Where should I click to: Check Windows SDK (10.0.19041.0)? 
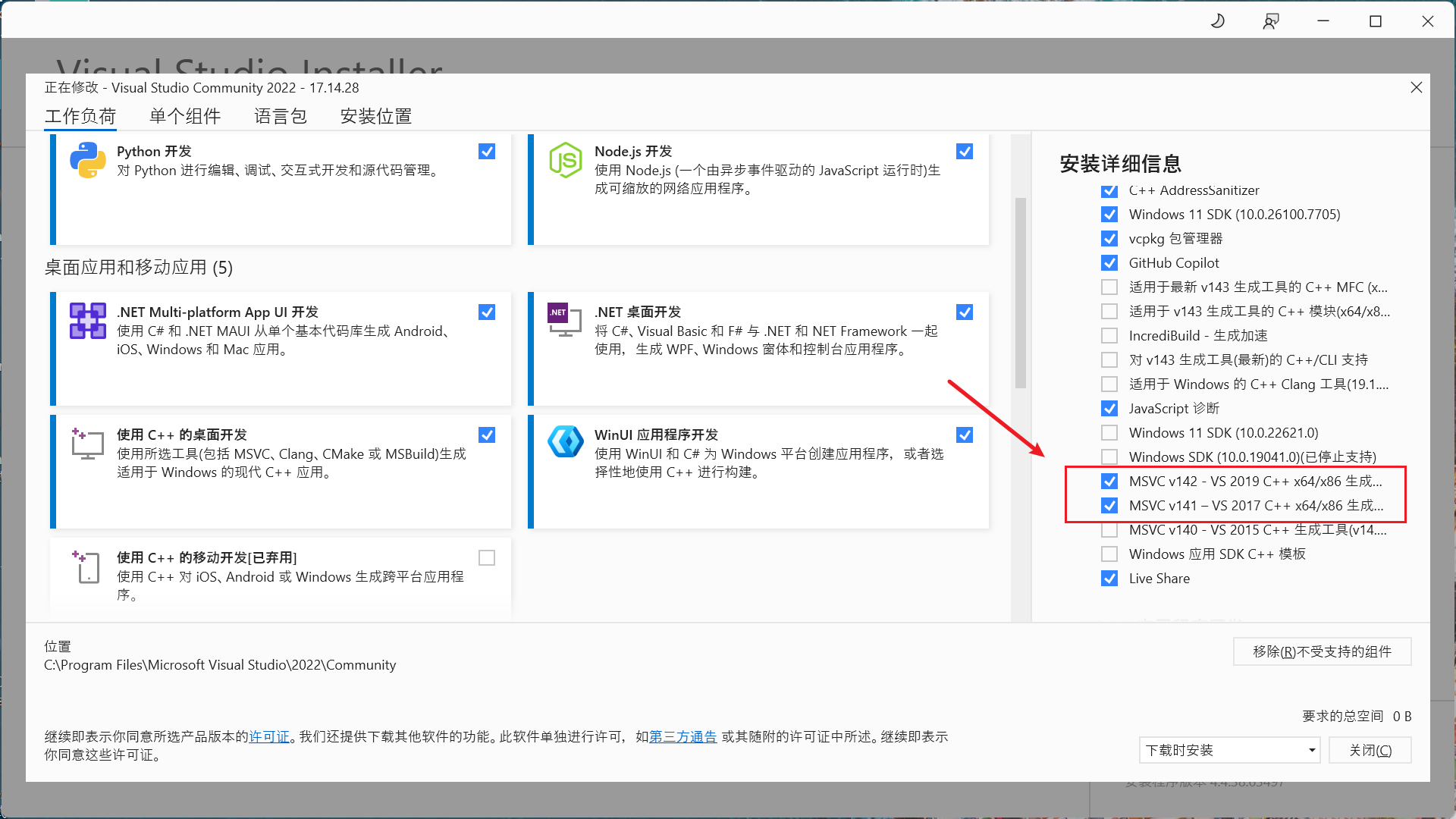pos(1109,457)
